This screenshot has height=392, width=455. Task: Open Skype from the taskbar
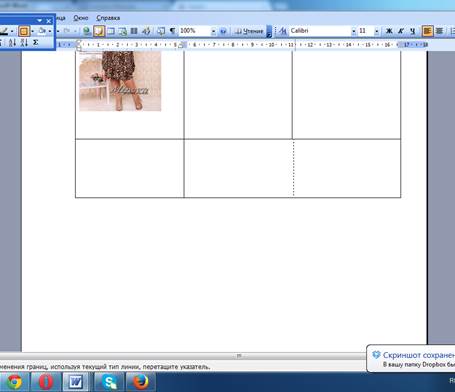tap(109, 382)
